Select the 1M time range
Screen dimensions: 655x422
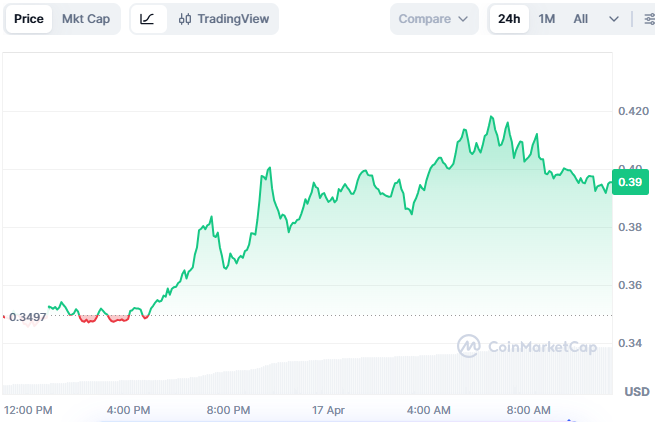pos(547,19)
